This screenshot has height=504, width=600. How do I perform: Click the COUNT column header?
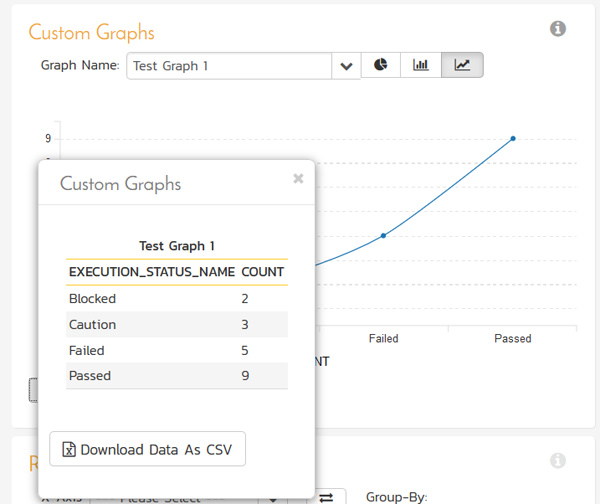coord(263,272)
